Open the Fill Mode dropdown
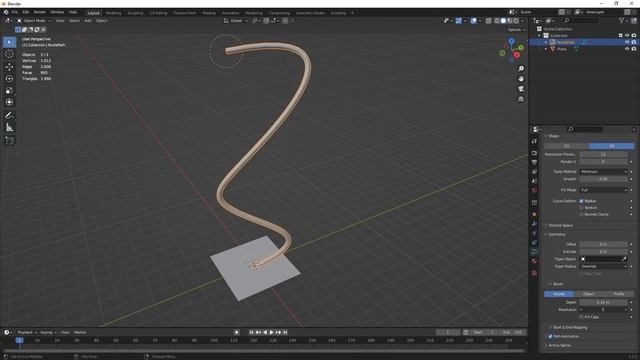This screenshot has width=640, height=360. [603, 190]
